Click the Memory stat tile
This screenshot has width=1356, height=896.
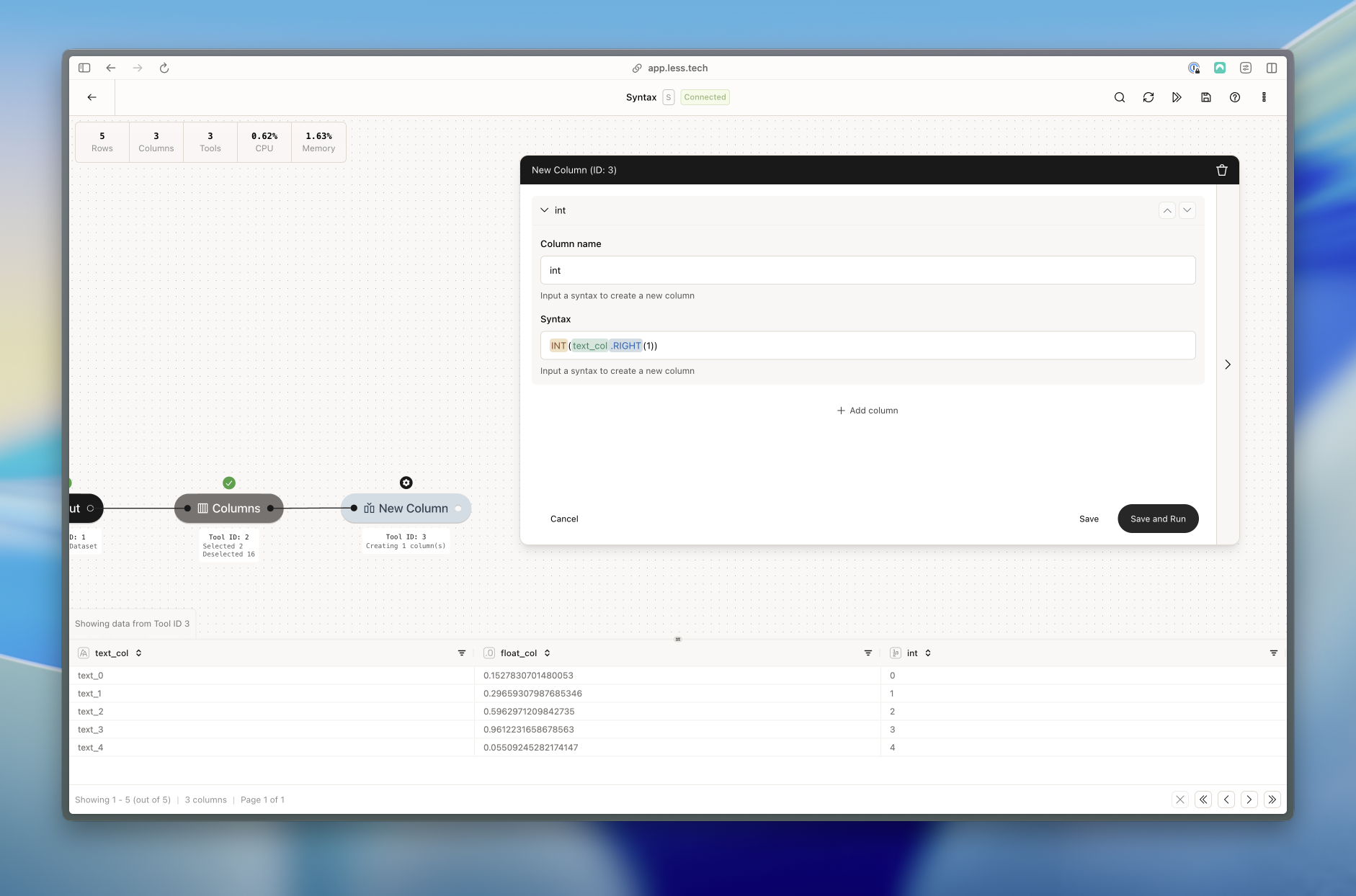pyautogui.click(x=318, y=142)
